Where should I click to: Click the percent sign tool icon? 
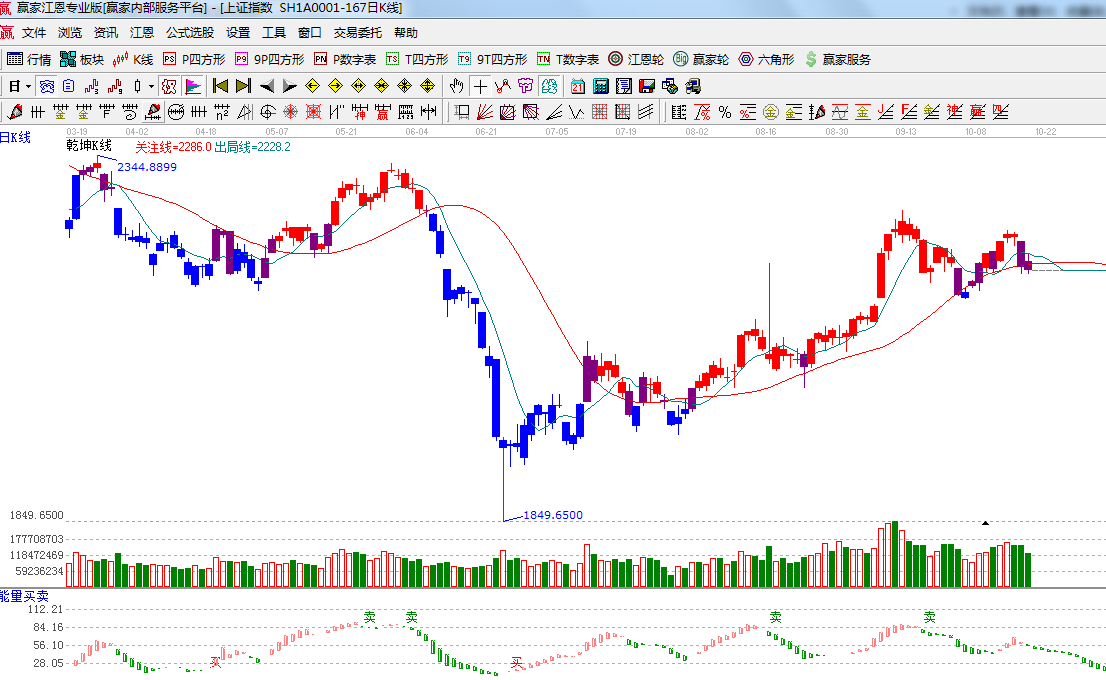pyautogui.click(x=724, y=111)
